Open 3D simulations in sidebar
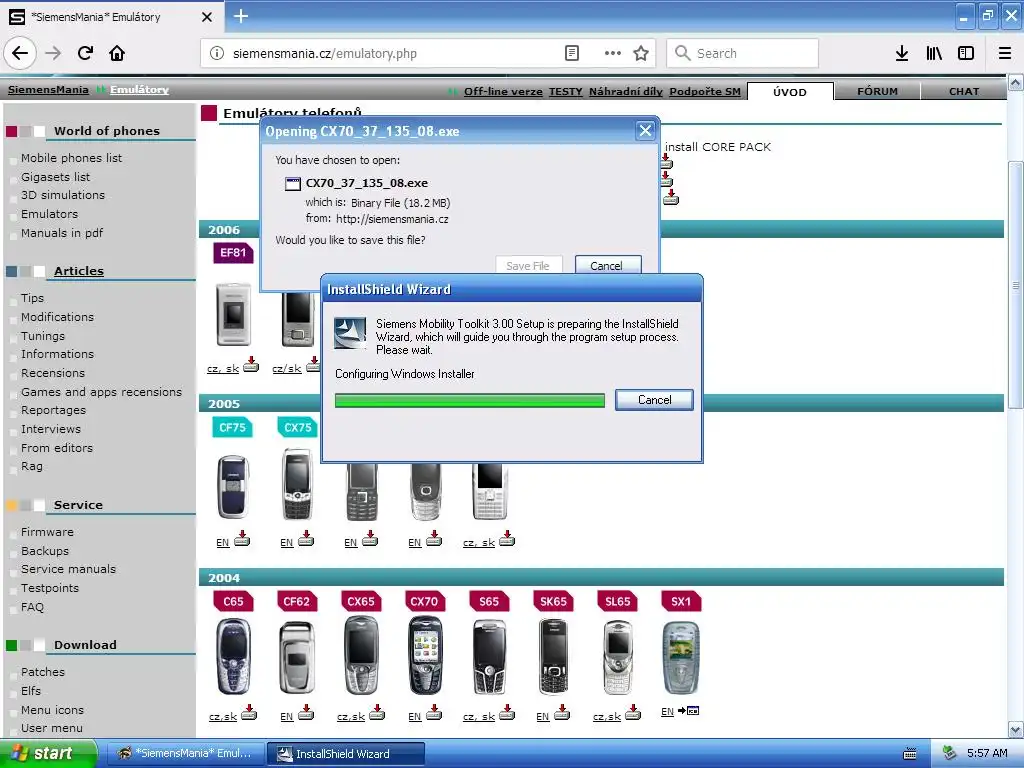The width and height of the screenshot is (1024, 768). [x=63, y=195]
